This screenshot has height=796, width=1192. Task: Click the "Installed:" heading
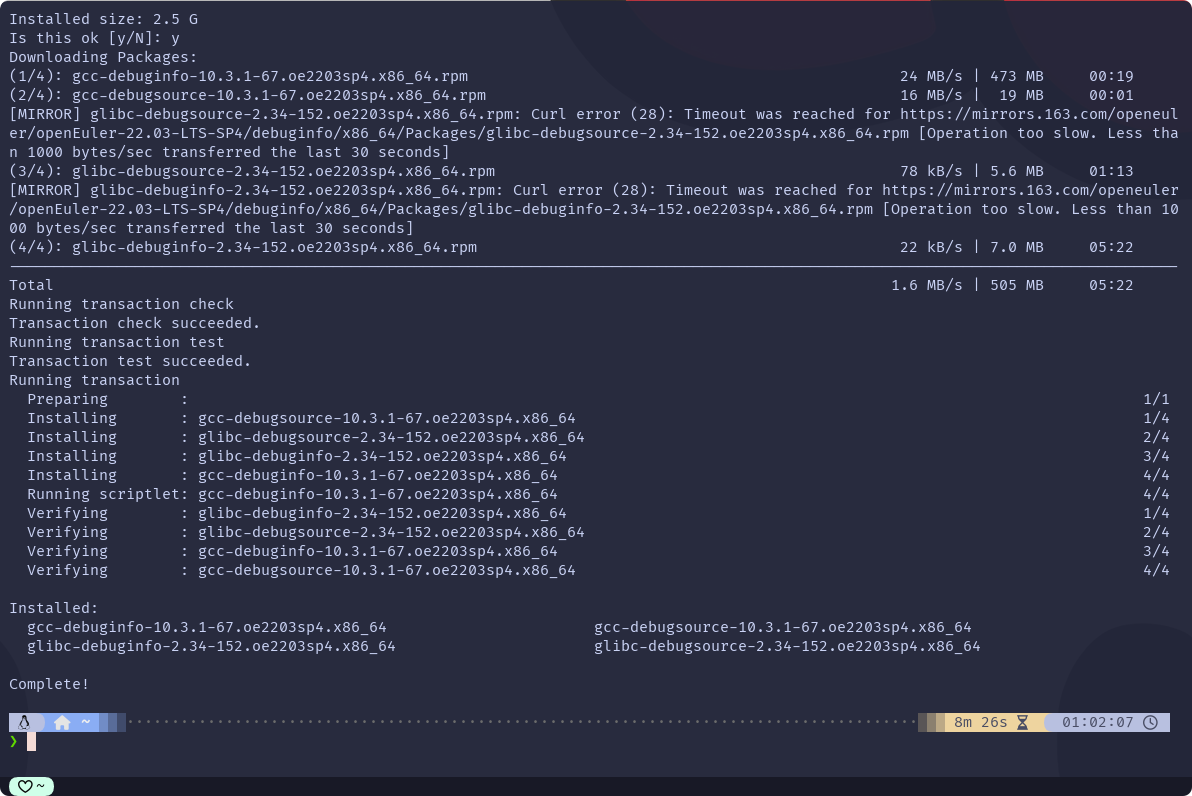click(x=54, y=608)
